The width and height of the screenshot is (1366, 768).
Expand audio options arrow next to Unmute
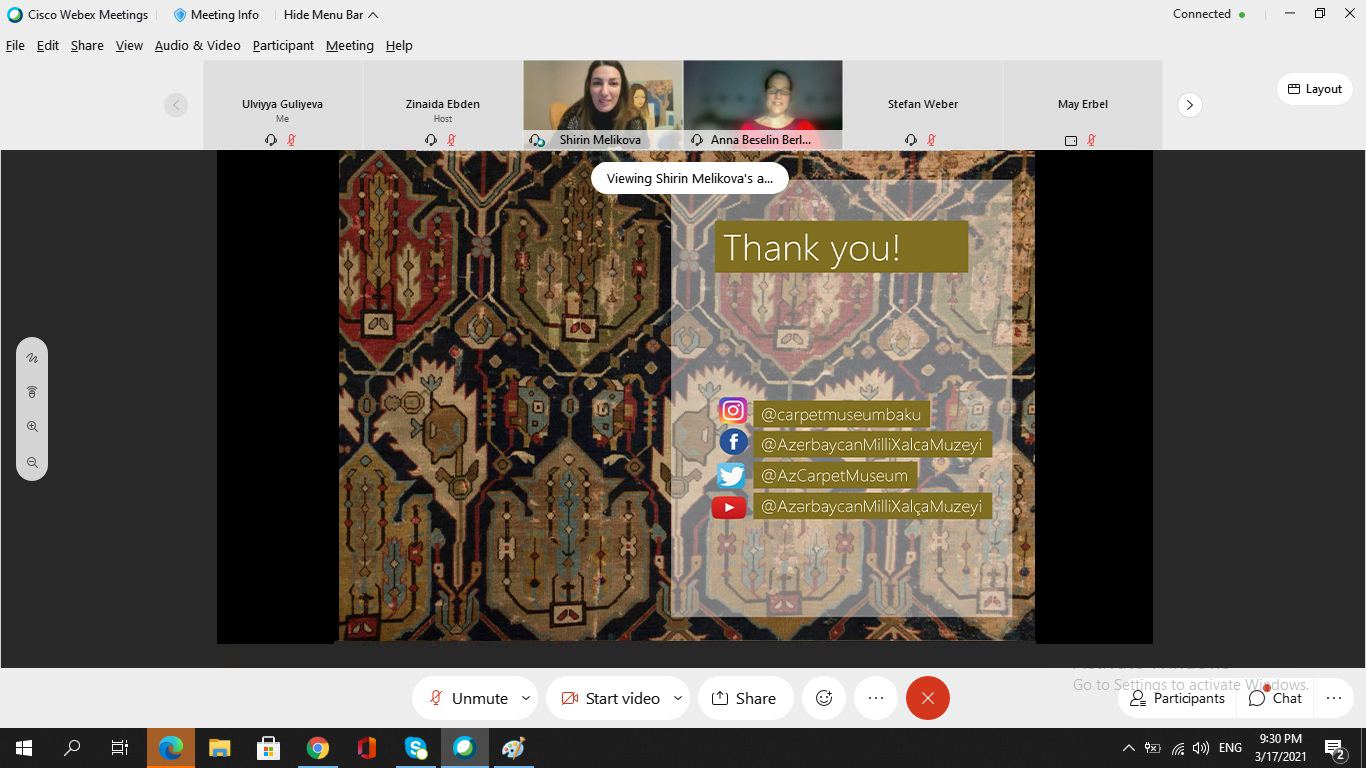tap(526, 698)
